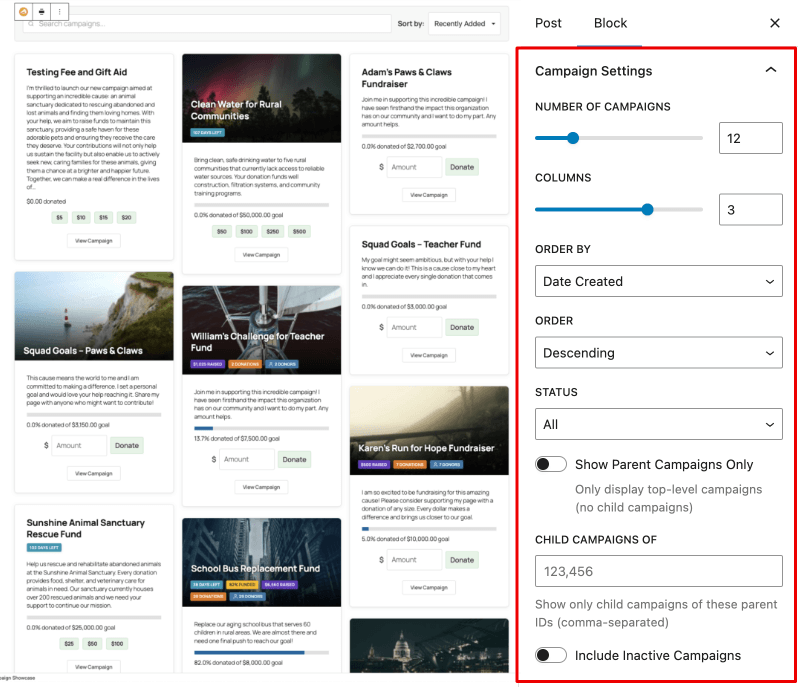Click the Child Campaigns Of input field
The image size is (798, 687).
click(658, 572)
